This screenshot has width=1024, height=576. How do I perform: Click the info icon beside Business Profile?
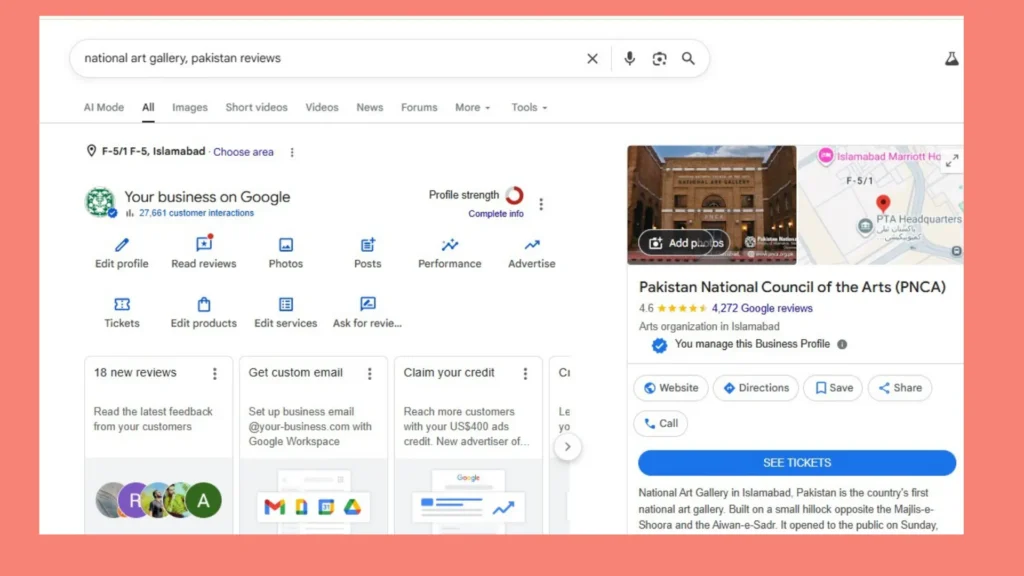tap(842, 344)
